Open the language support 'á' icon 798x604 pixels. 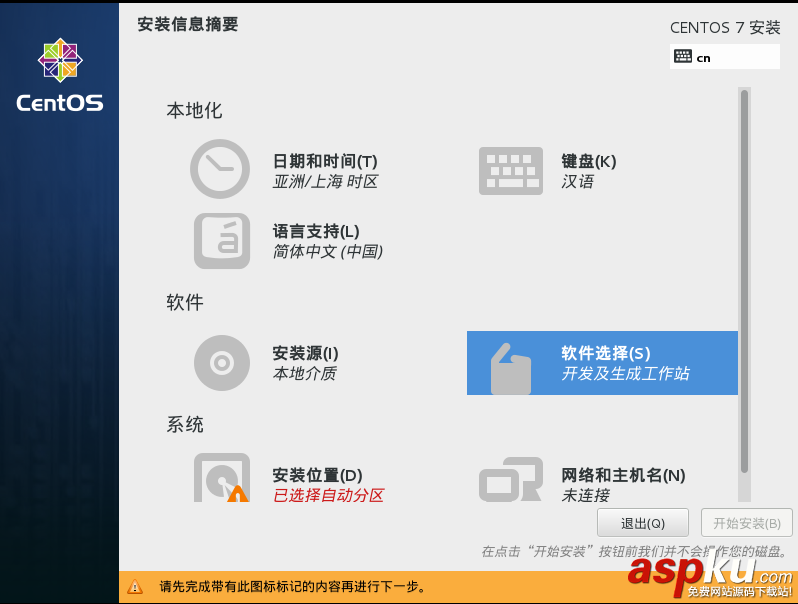coord(222,241)
